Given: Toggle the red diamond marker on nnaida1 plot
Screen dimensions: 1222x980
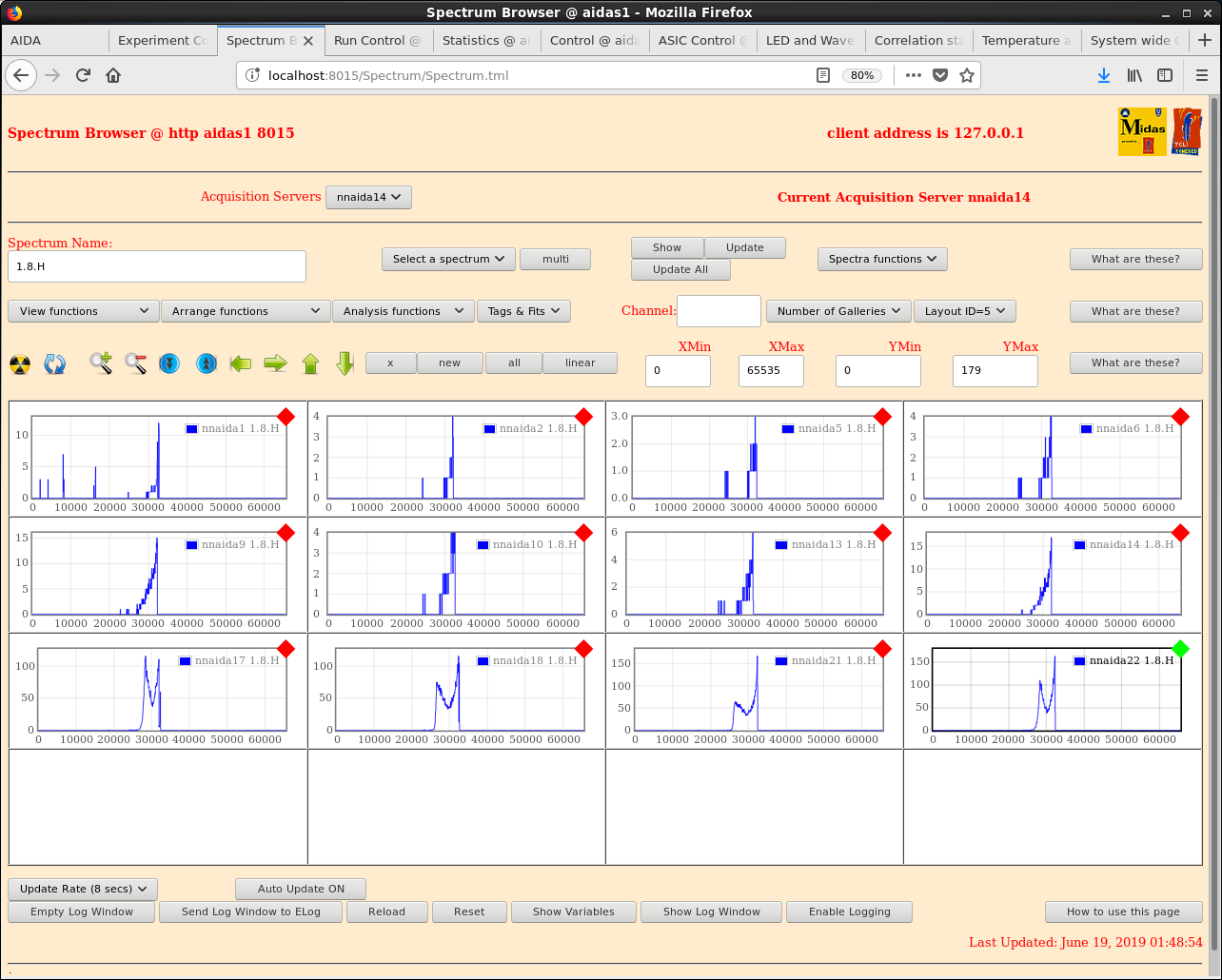Looking at the screenshot, I should tap(286, 417).
